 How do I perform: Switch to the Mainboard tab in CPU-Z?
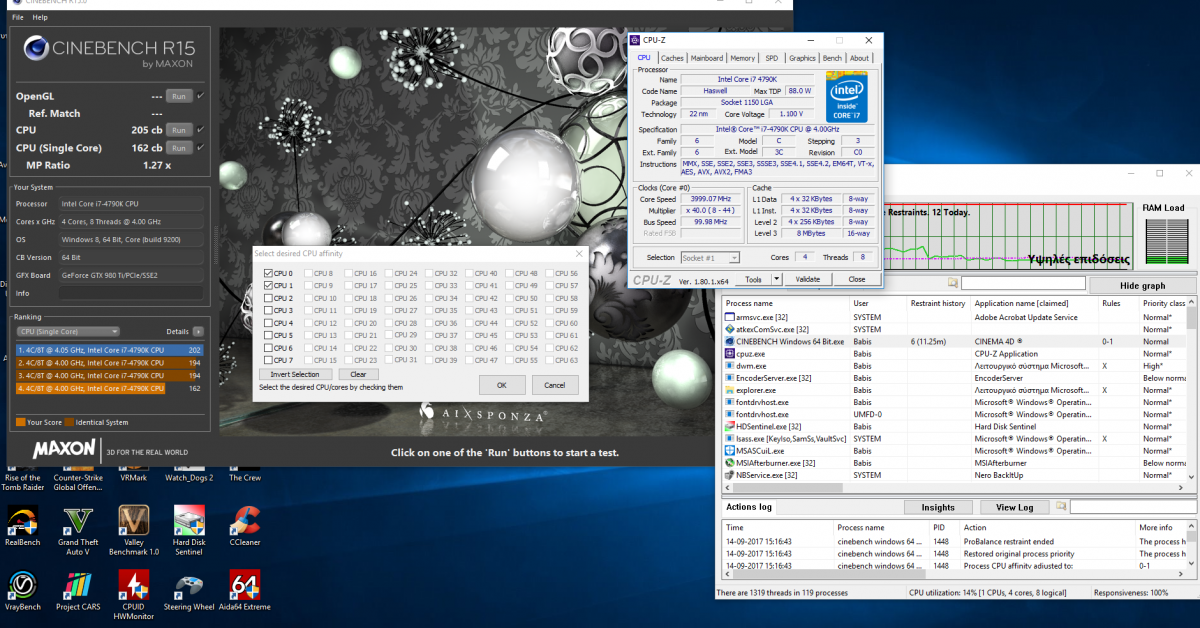tap(707, 58)
